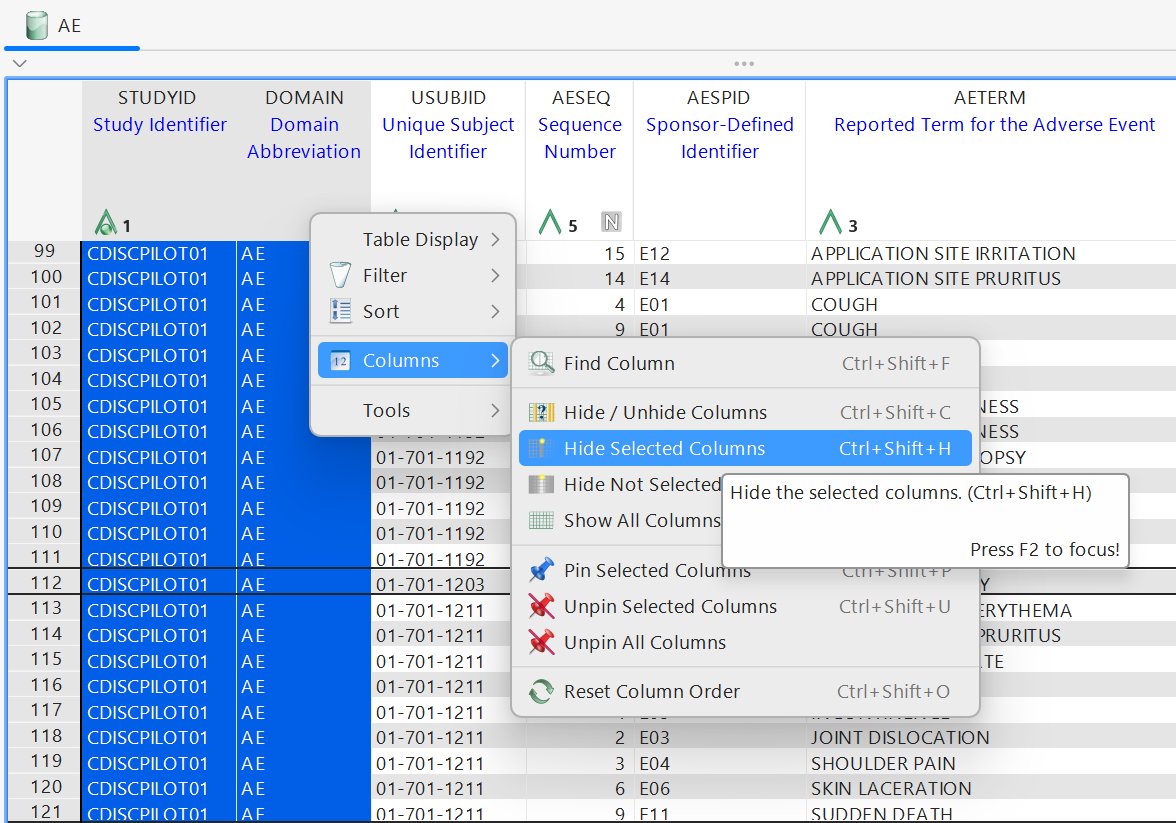This screenshot has height=823, width=1176.
Task: Open the Table Display submenu arrow
Action: (x=496, y=239)
